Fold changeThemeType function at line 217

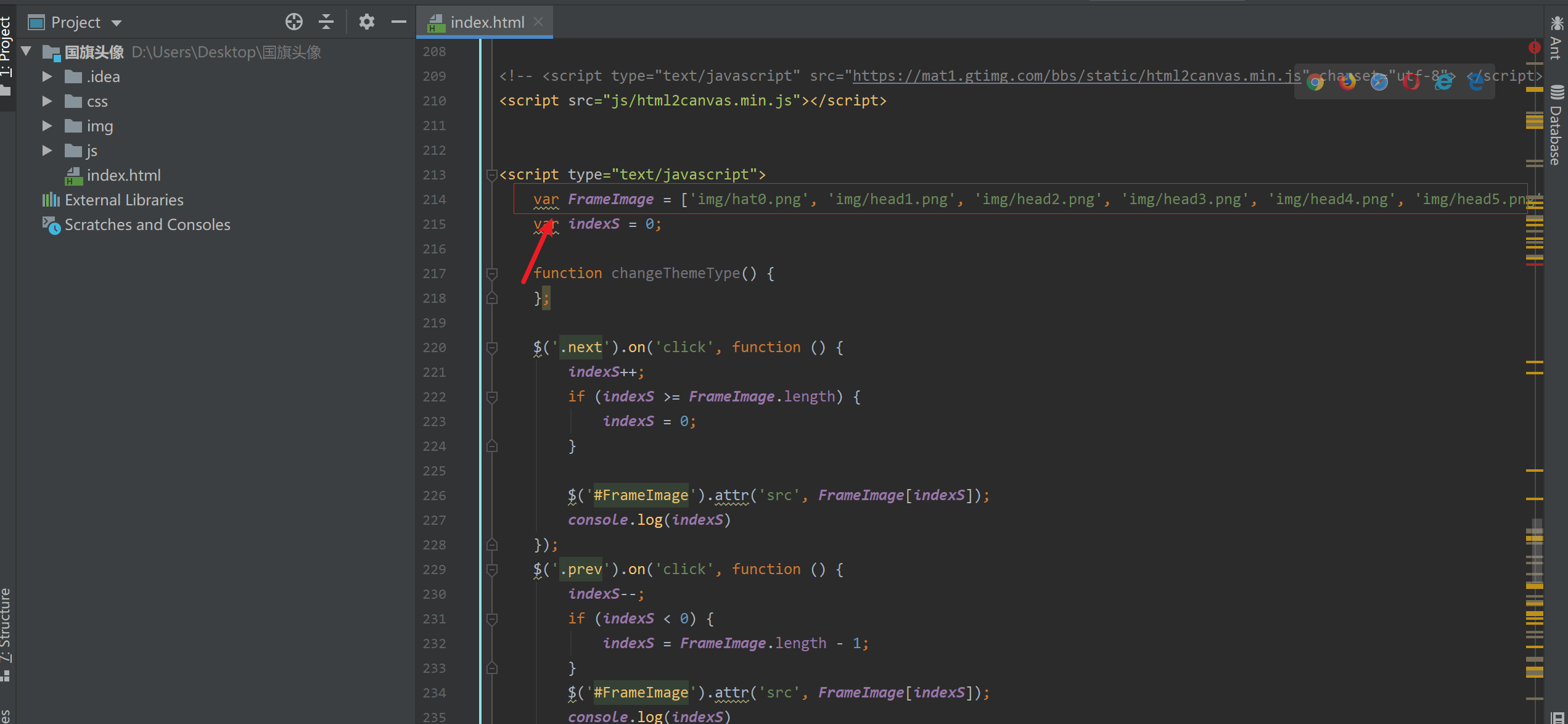491,273
